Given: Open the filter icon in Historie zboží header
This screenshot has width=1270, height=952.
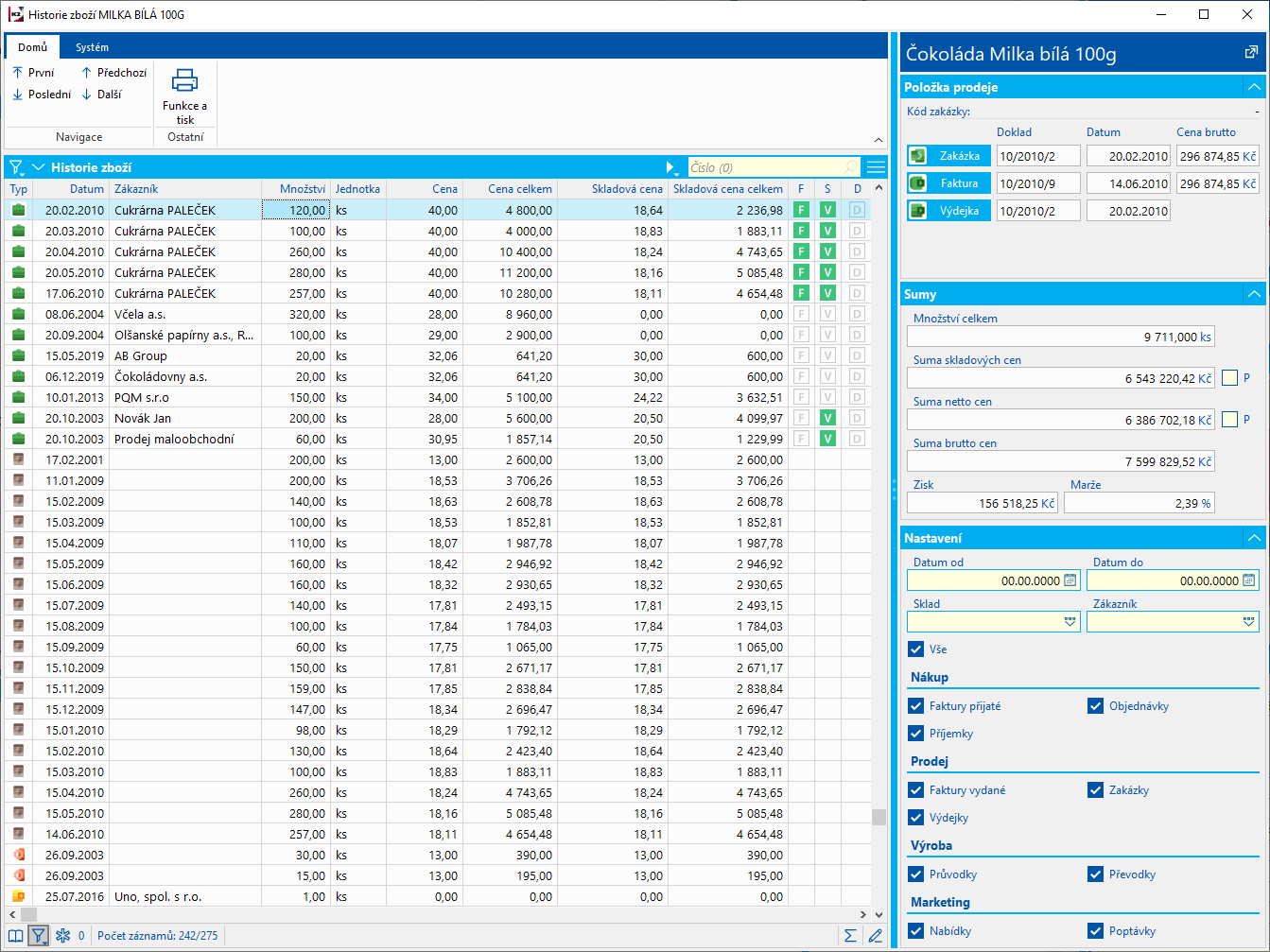Looking at the screenshot, I should point(16,167).
